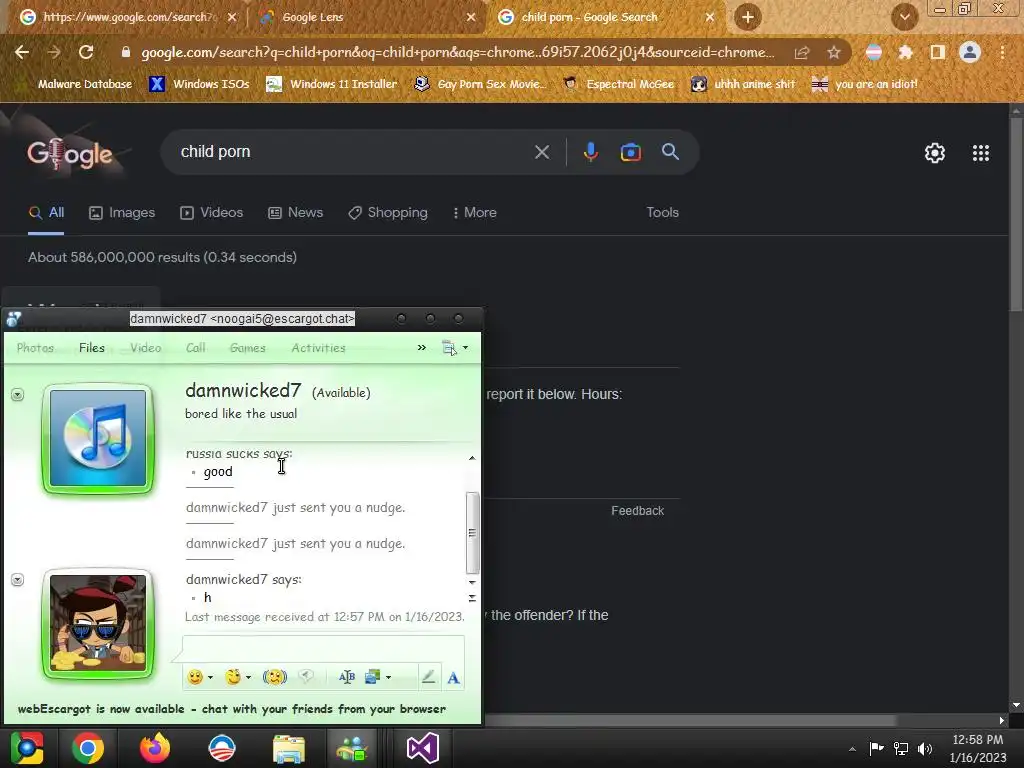Open the Espectral McGee bookmark
The height and width of the screenshot is (768, 1024).
(618, 84)
